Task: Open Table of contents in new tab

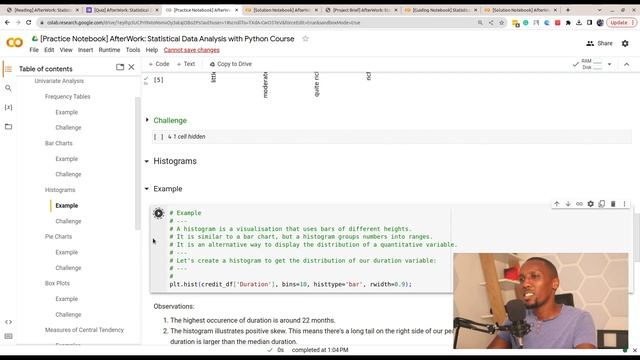Action: 120,67
